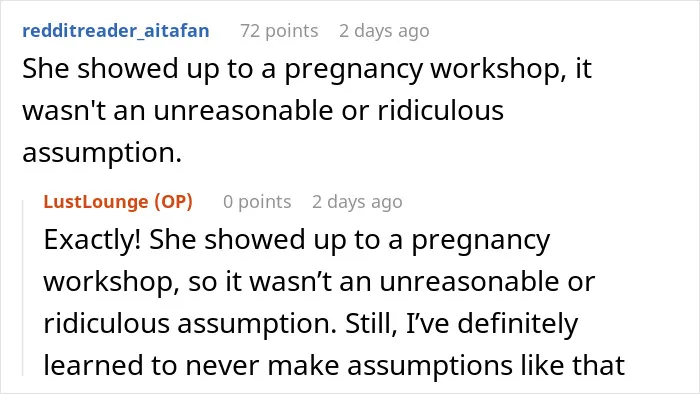The height and width of the screenshot is (394, 700).
Task: Open LustLounge reply's 2 days ago timestamp
Action: (x=357, y=202)
